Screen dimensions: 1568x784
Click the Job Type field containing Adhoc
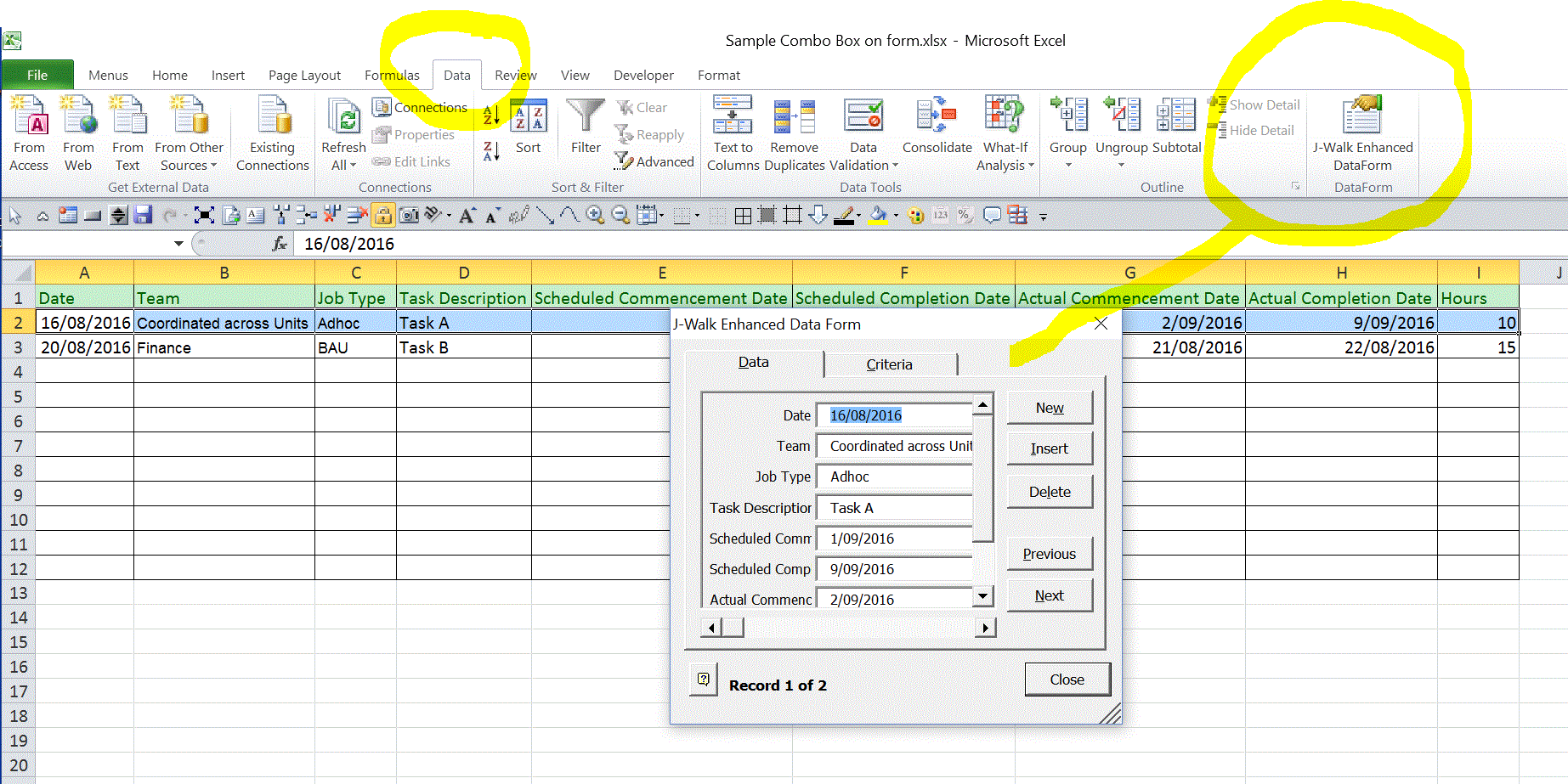[894, 477]
